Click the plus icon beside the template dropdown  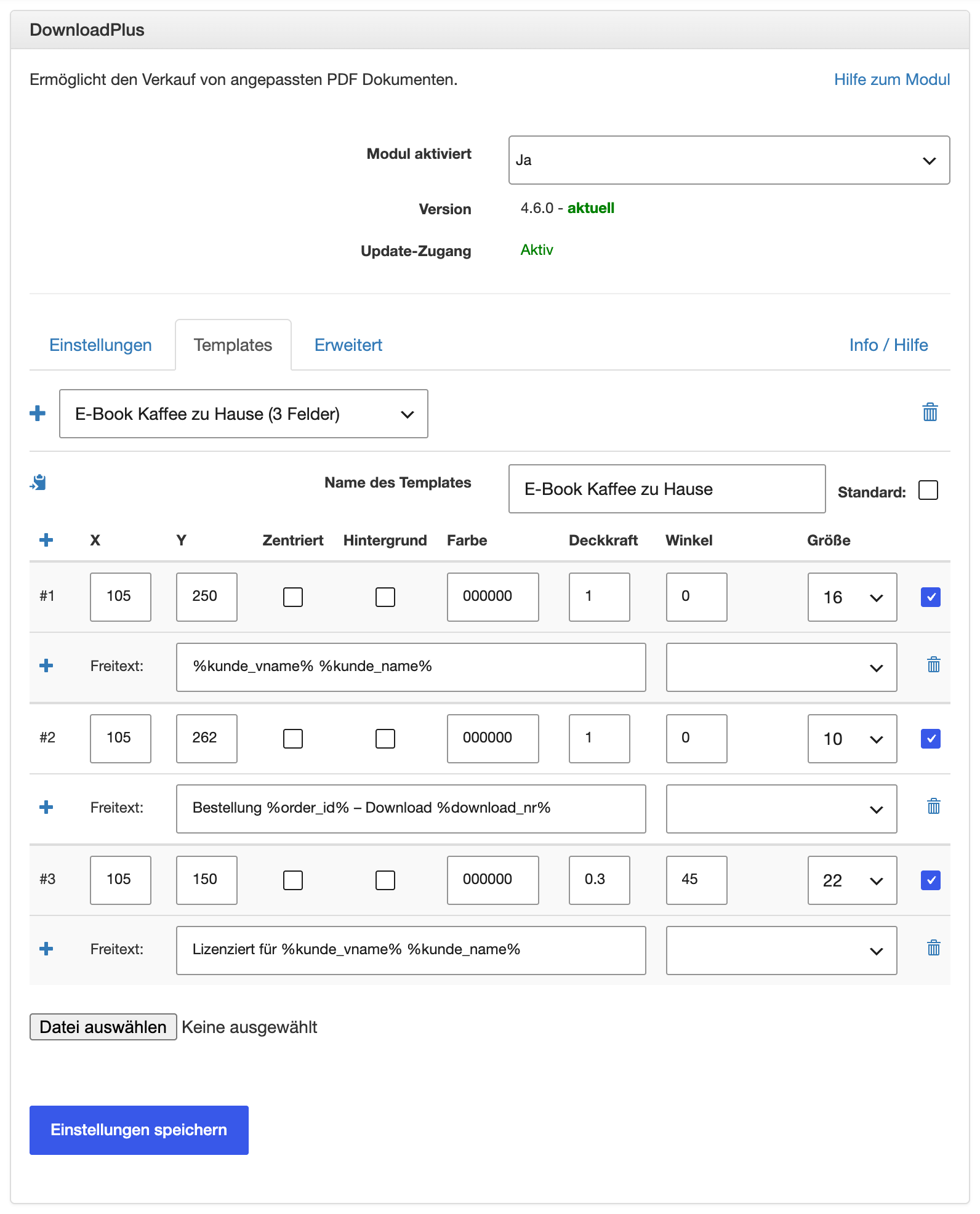coord(38,413)
